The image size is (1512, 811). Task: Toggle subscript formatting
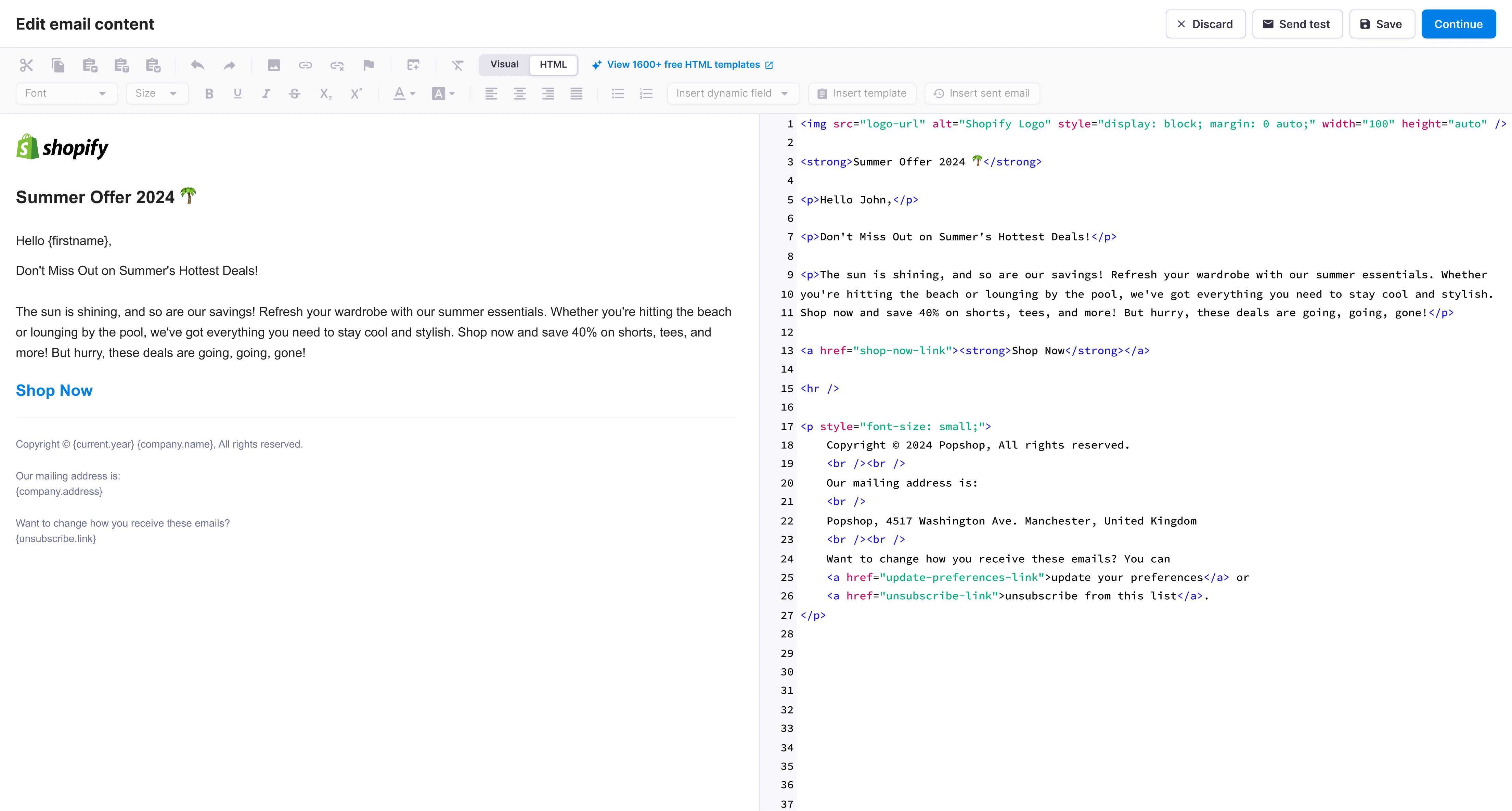pyautogui.click(x=326, y=93)
